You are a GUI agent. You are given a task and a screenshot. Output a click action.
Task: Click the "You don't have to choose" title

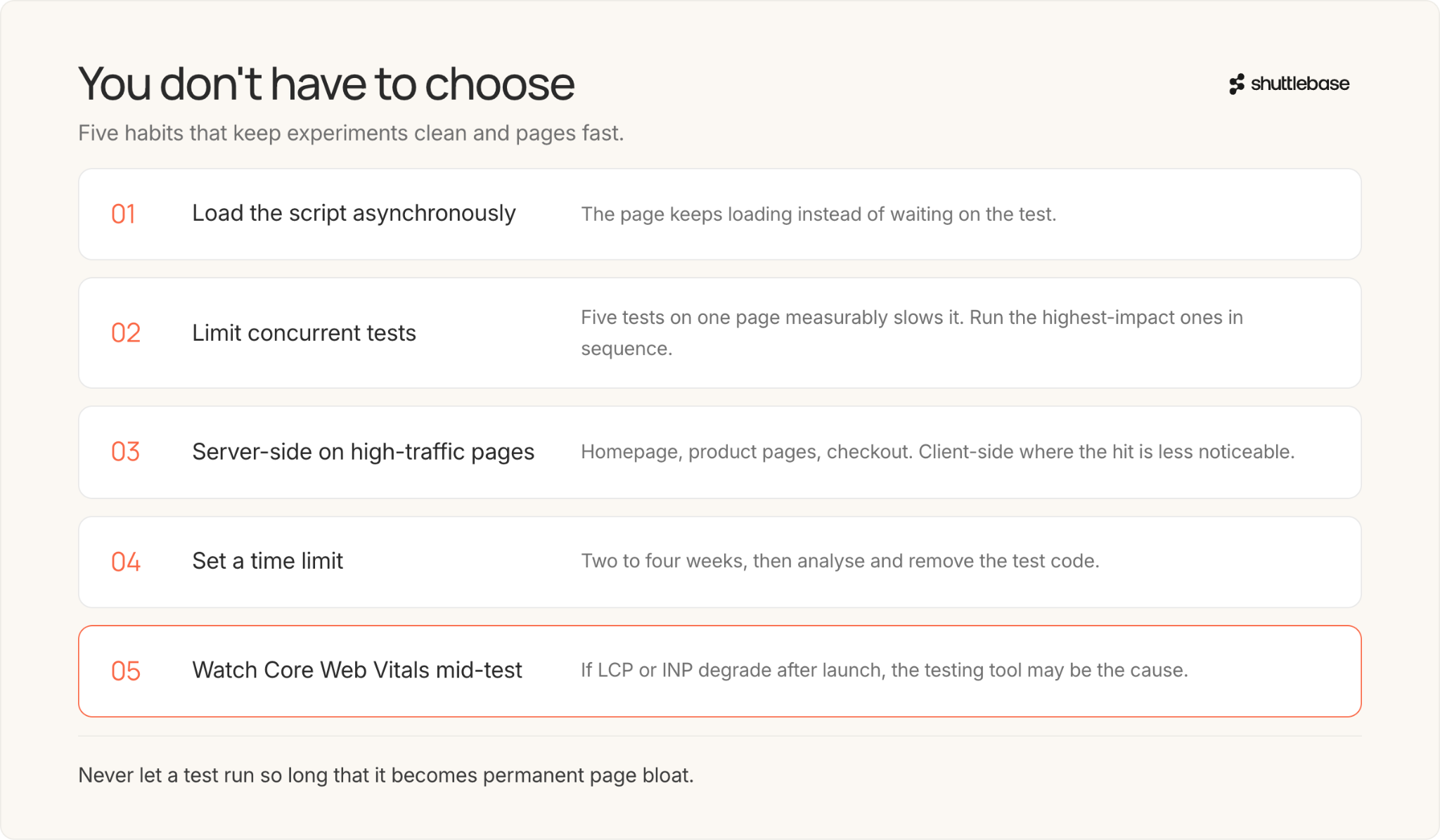326,84
